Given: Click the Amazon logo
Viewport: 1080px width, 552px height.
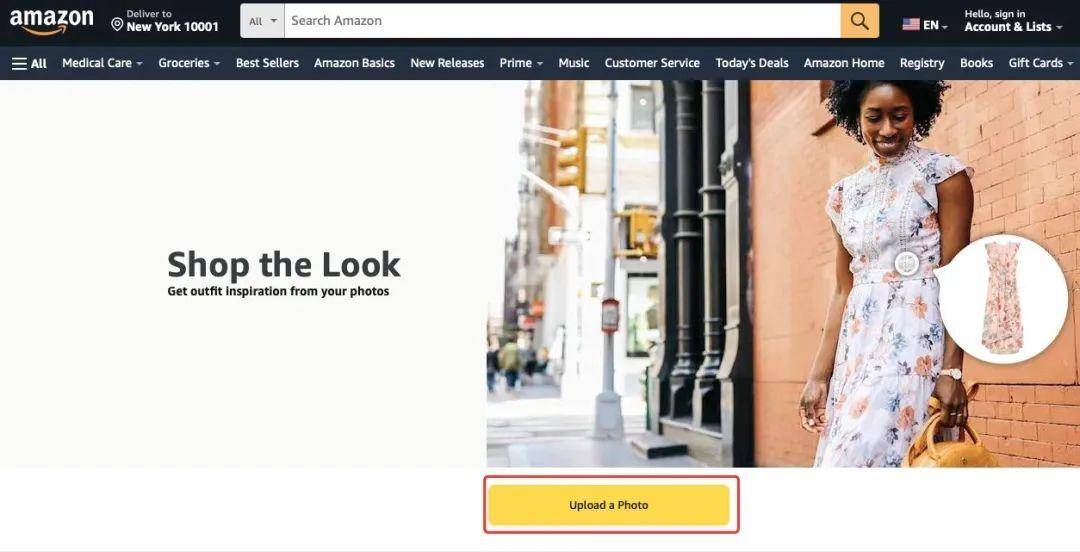Looking at the screenshot, I should (52, 22).
